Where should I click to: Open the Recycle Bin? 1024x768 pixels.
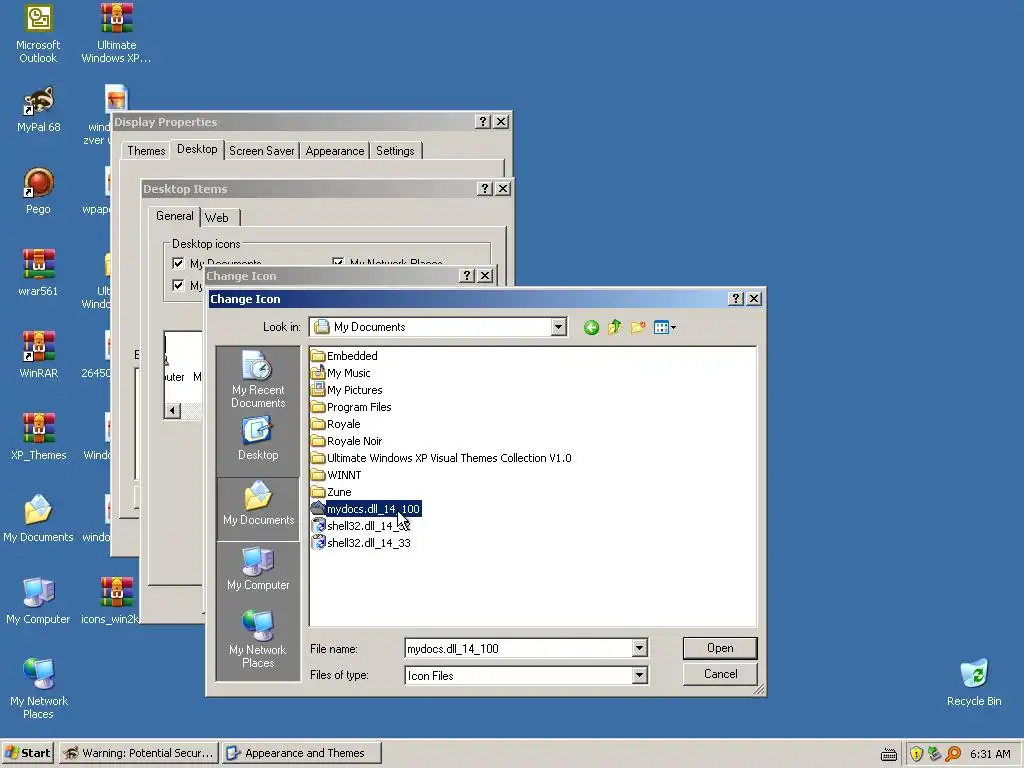[x=974, y=683]
